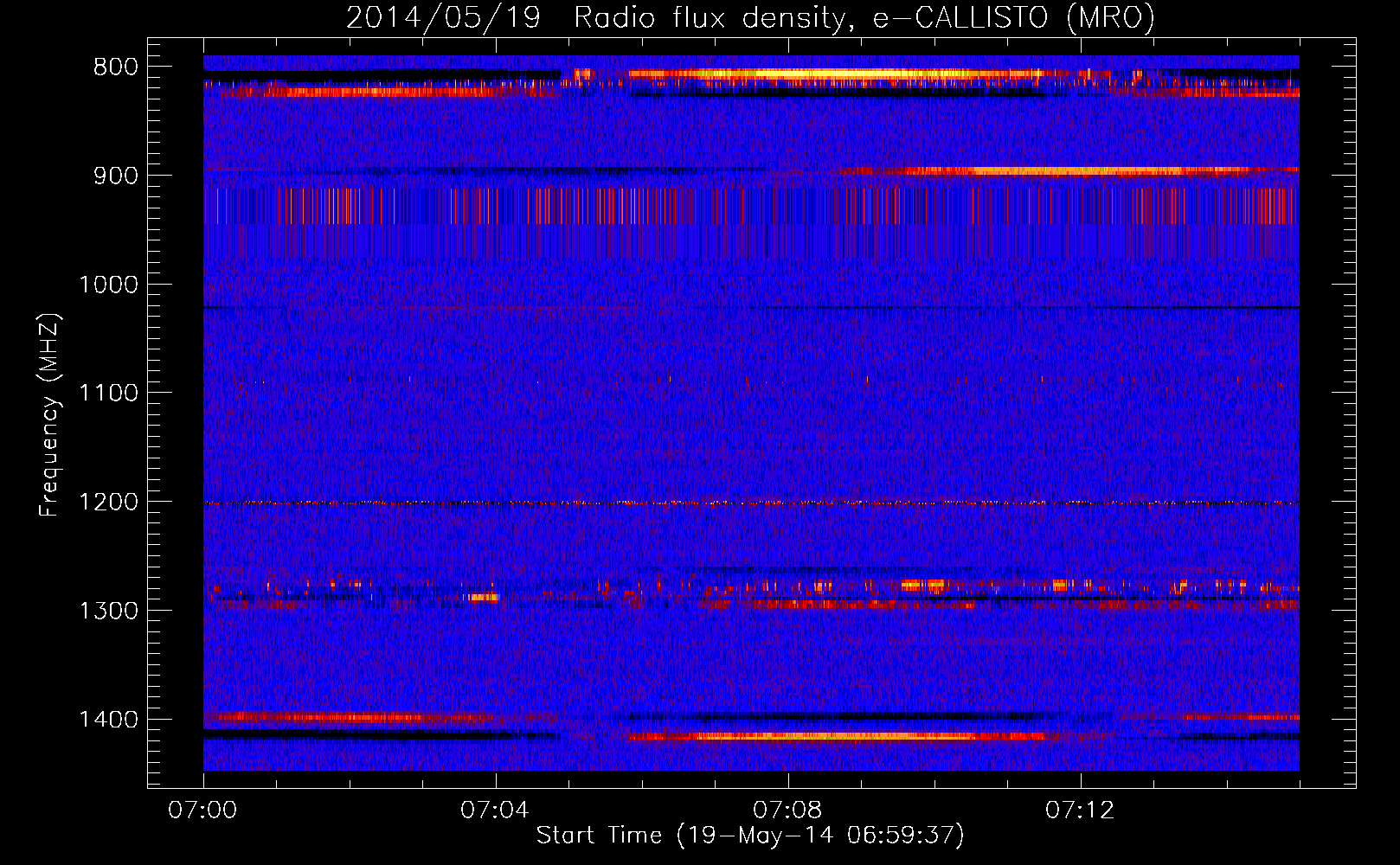Click the 1100 frequency tick label

tap(108, 394)
